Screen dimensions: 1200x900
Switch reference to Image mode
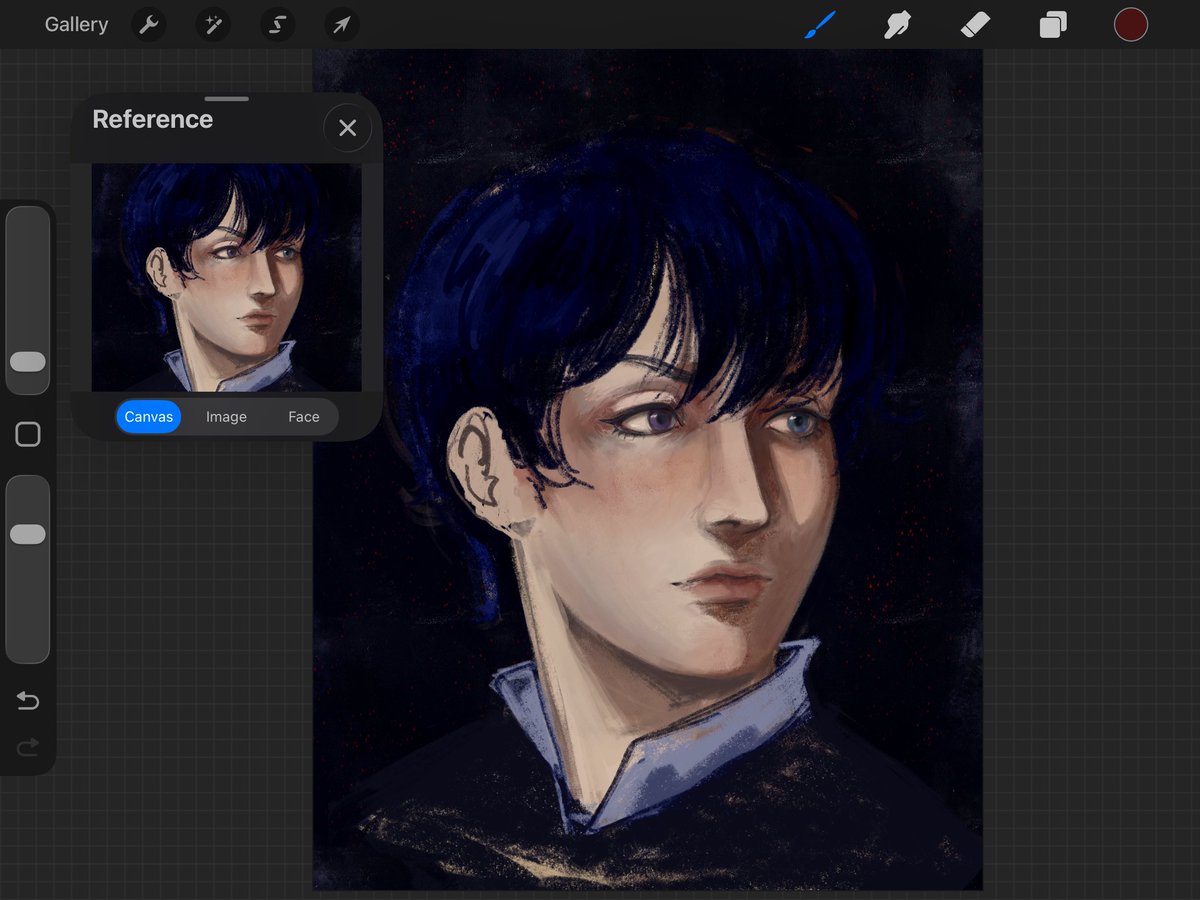tap(226, 417)
